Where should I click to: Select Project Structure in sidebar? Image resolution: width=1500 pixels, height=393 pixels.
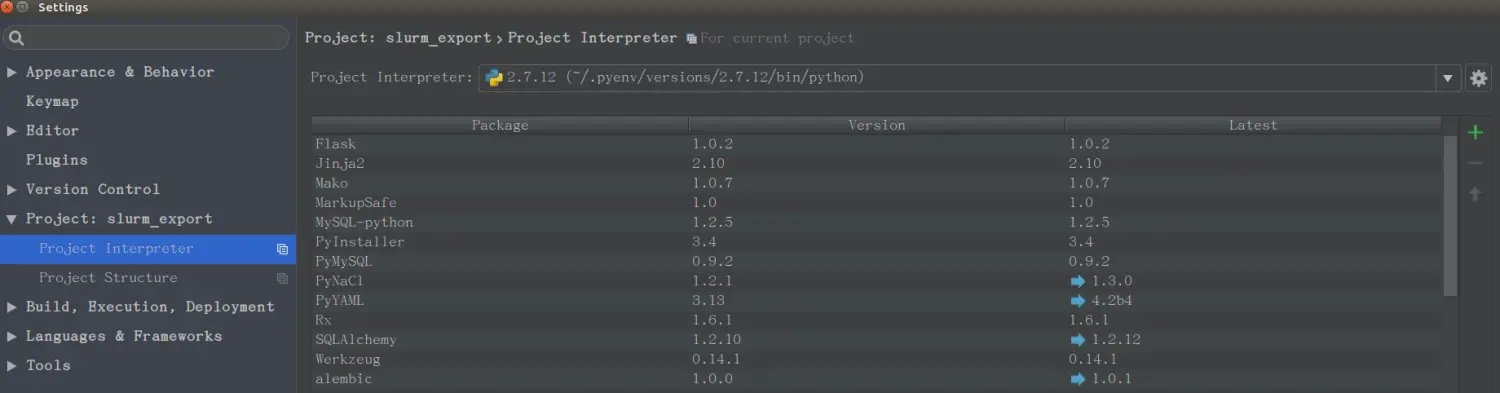148,278
